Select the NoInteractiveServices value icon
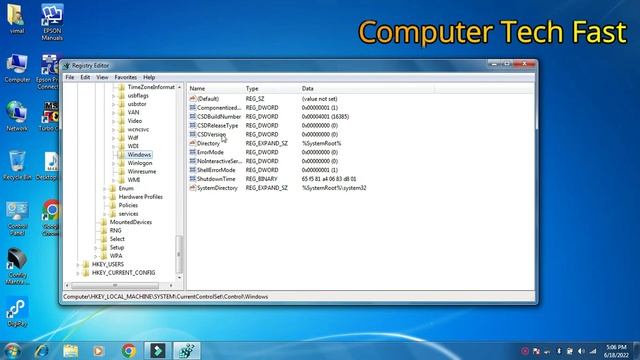This screenshot has width=640, height=360. point(193,161)
